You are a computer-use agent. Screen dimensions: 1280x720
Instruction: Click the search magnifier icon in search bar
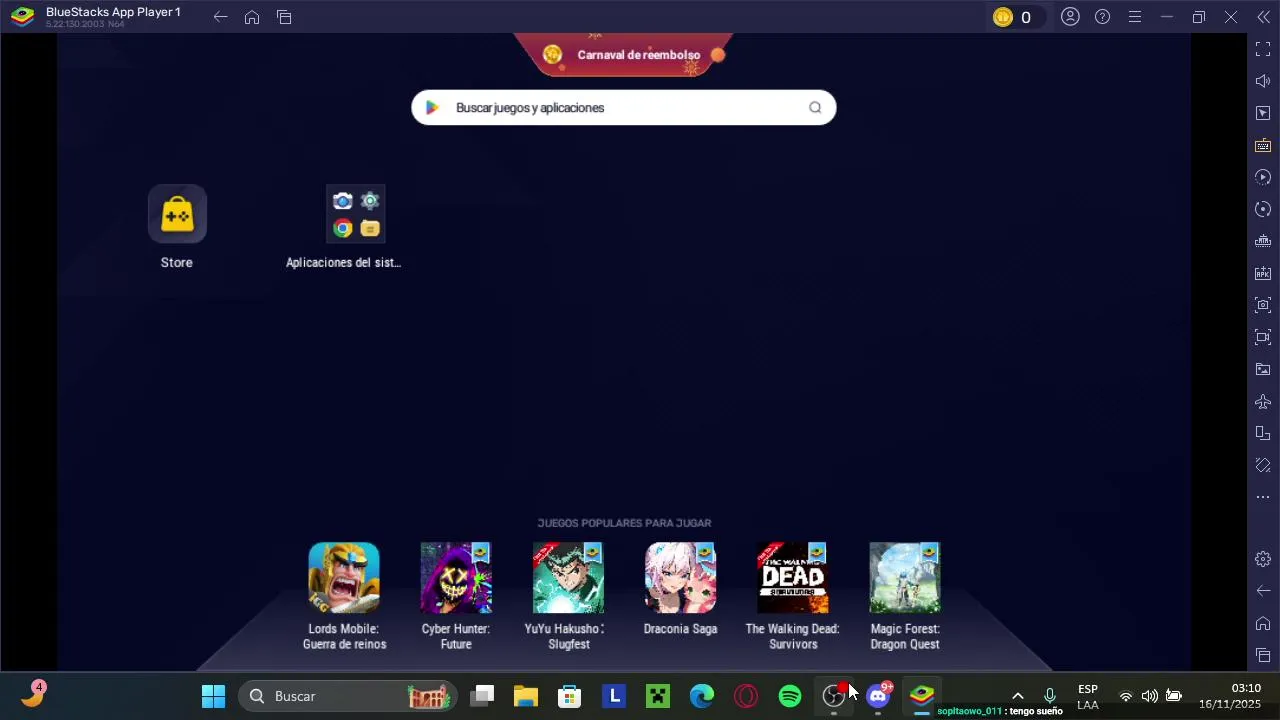click(x=815, y=108)
